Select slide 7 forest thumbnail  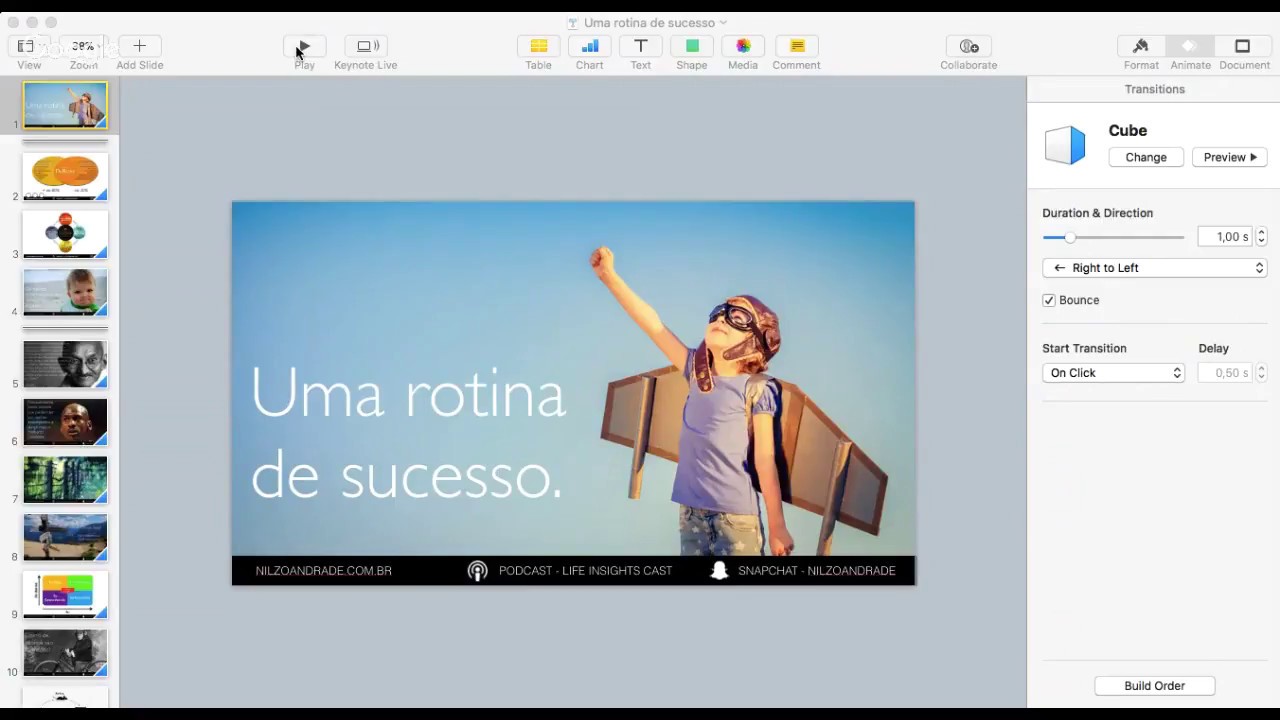(x=65, y=480)
